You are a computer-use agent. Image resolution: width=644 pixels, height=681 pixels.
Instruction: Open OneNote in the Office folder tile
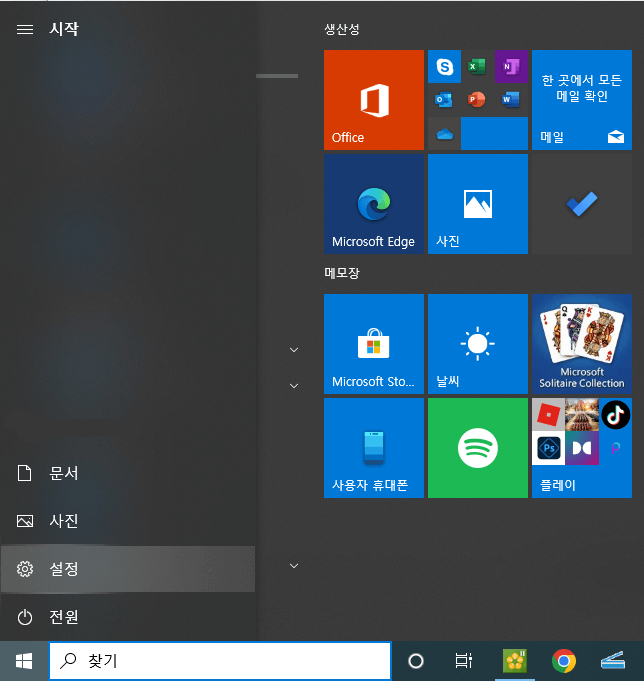pyautogui.click(x=511, y=66)
